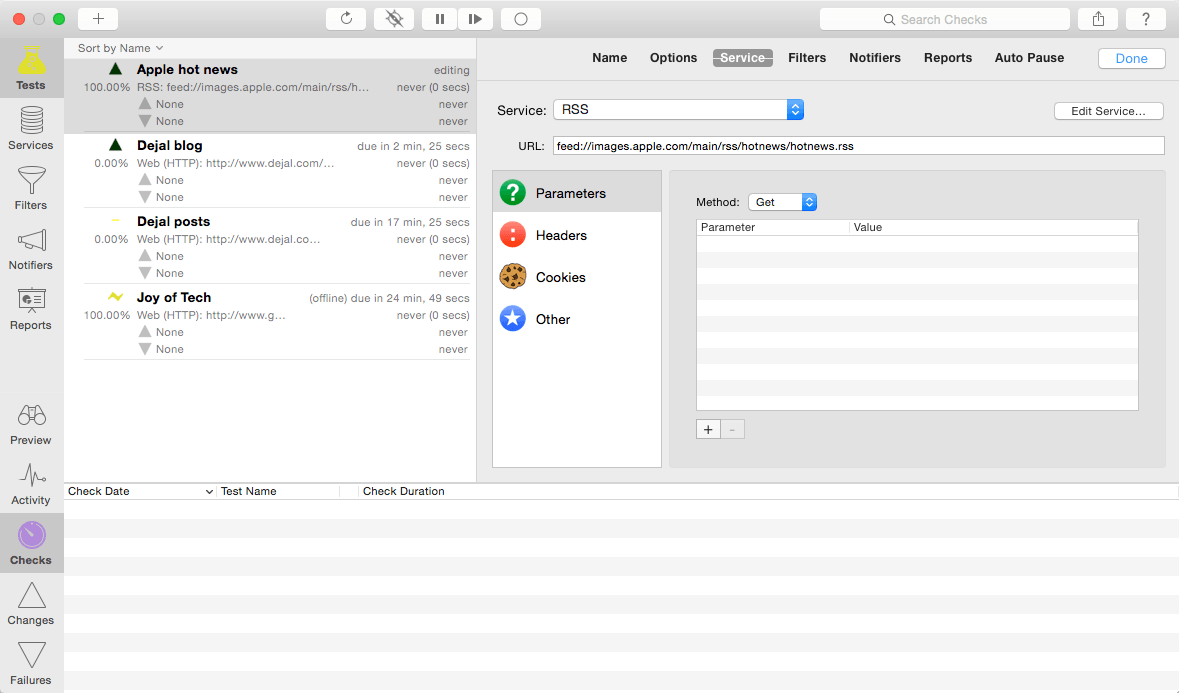This screenshot has height=693, width=1179.
Task: Click the refresh check toolbar button
Action: point(346,19)
